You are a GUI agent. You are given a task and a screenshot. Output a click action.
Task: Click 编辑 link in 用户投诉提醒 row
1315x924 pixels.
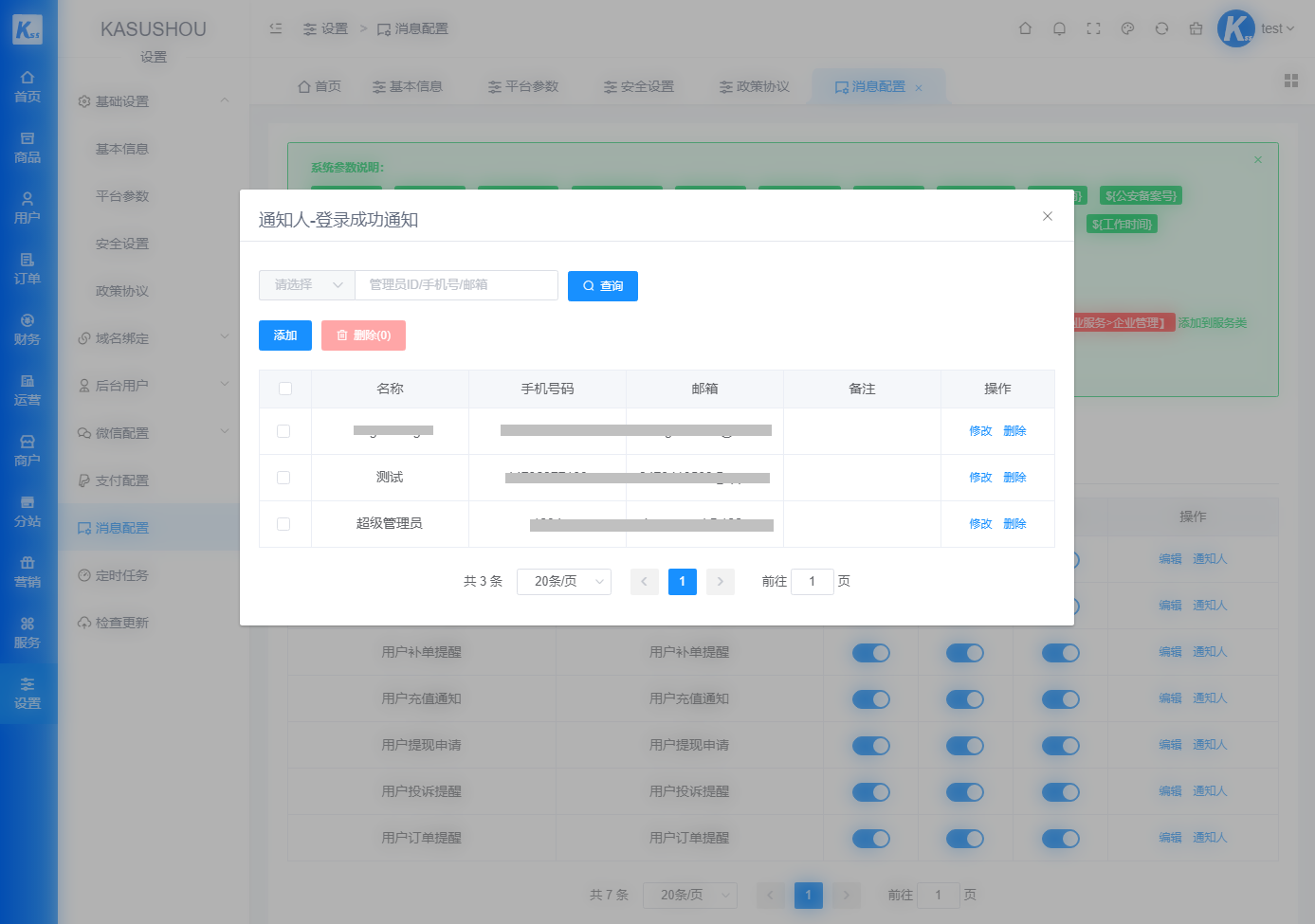1170,791
